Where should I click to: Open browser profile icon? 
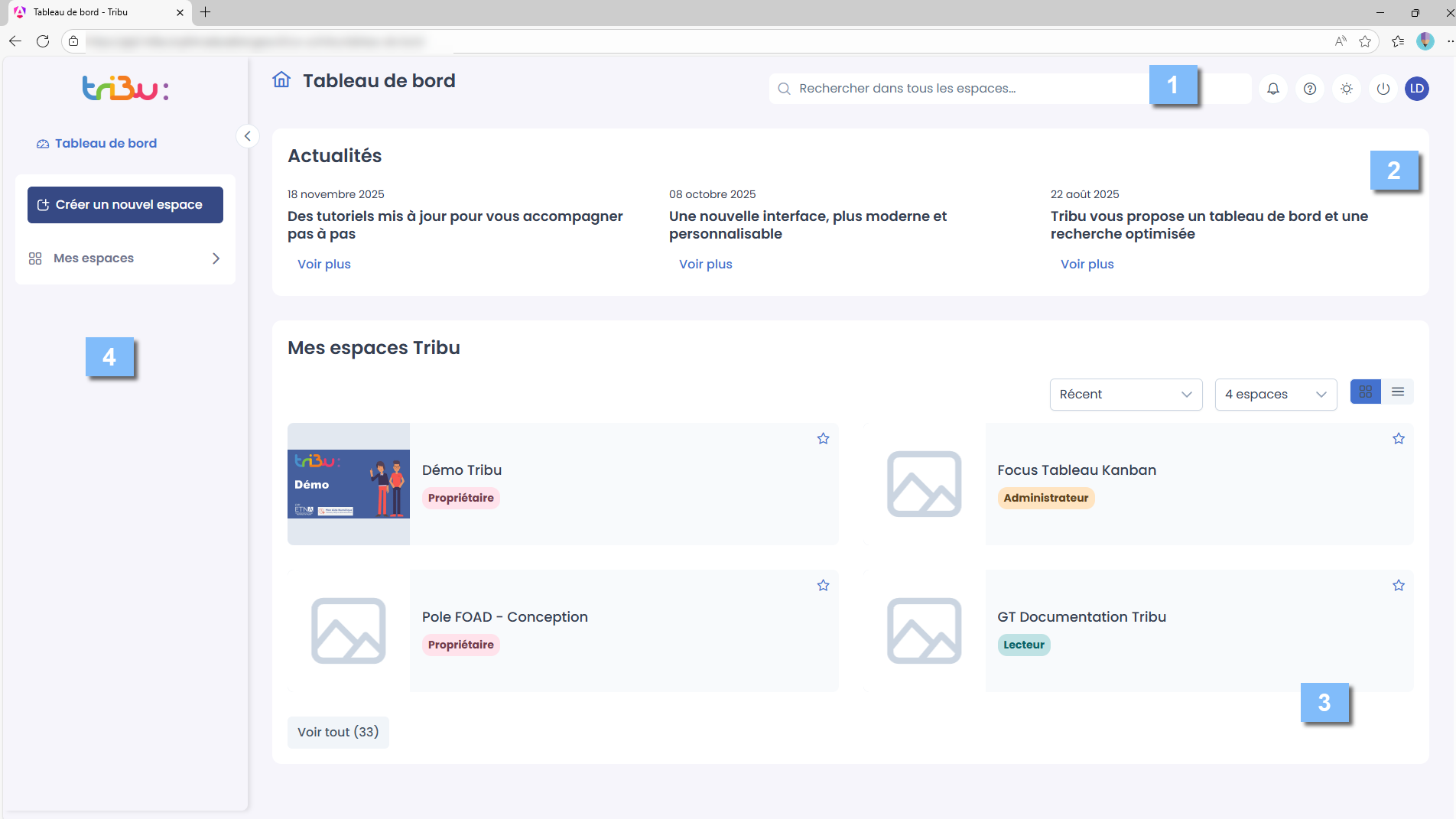[1425, 41]
